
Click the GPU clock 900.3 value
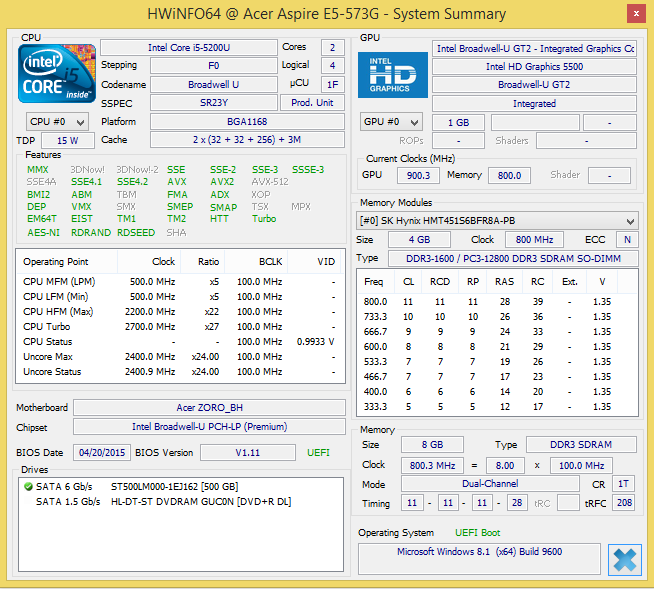[x=418, y=175]
